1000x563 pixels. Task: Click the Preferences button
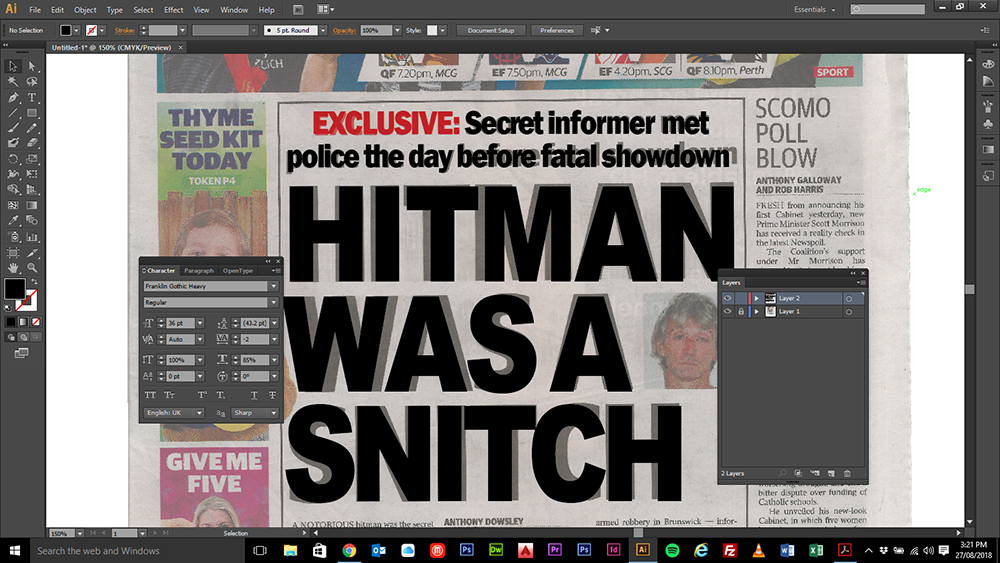pos(557,31)
